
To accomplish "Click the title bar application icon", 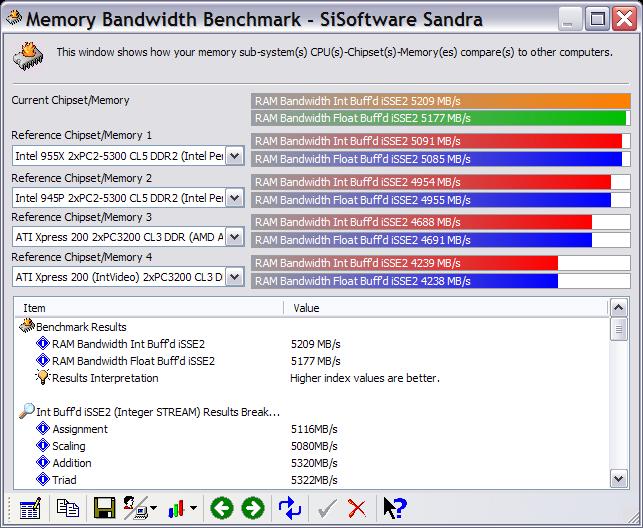I will 14,18.
